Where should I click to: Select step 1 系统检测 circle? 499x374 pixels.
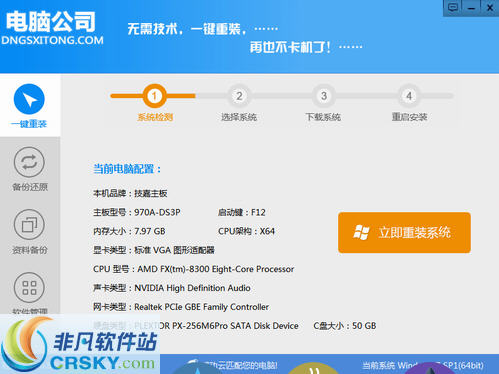point(154,96)
